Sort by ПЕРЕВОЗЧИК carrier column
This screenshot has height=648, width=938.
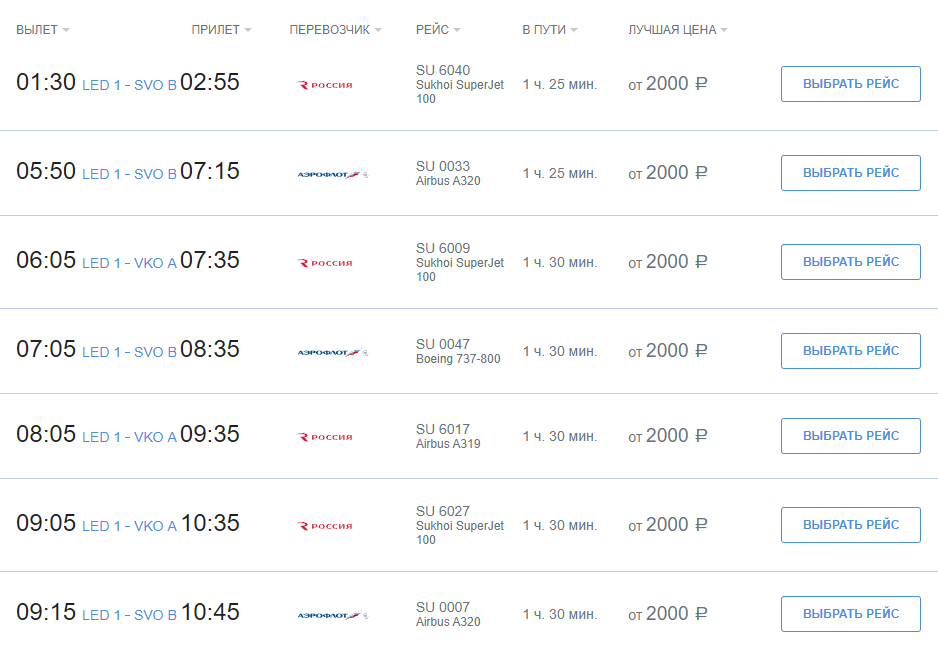click(x=335, y=30)
